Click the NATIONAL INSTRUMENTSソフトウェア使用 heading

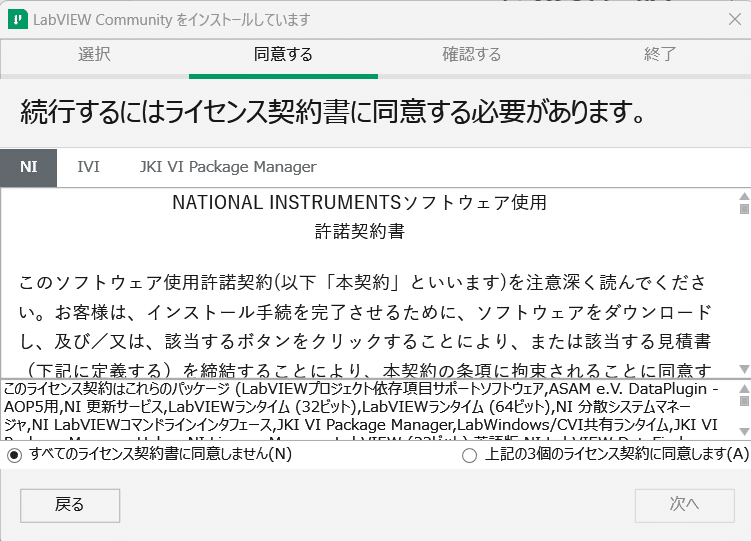(359, 203)
